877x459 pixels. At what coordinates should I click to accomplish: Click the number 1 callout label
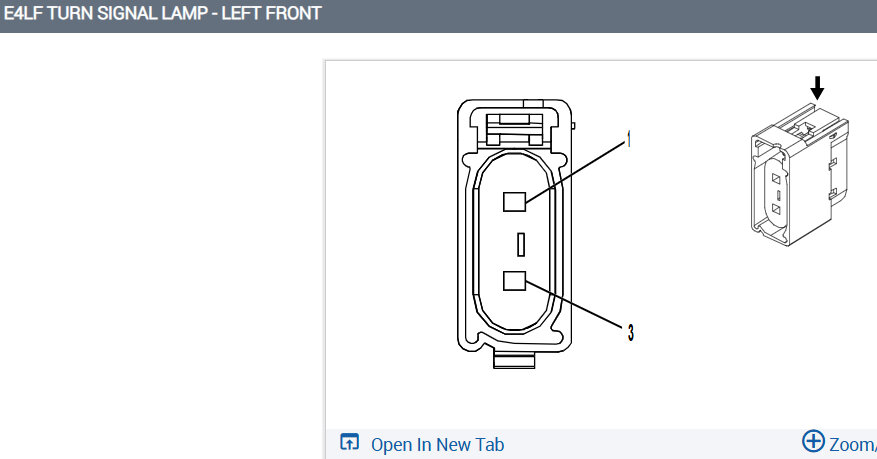629,139
